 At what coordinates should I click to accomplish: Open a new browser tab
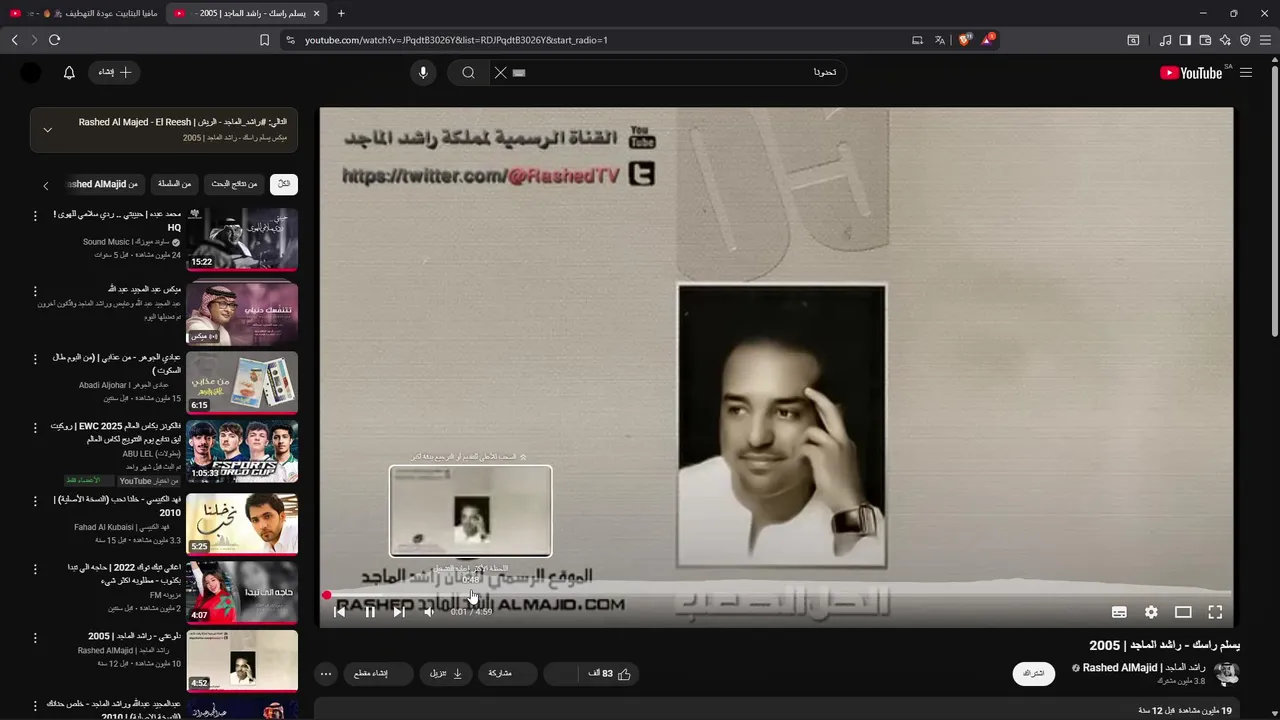[341, 13]
